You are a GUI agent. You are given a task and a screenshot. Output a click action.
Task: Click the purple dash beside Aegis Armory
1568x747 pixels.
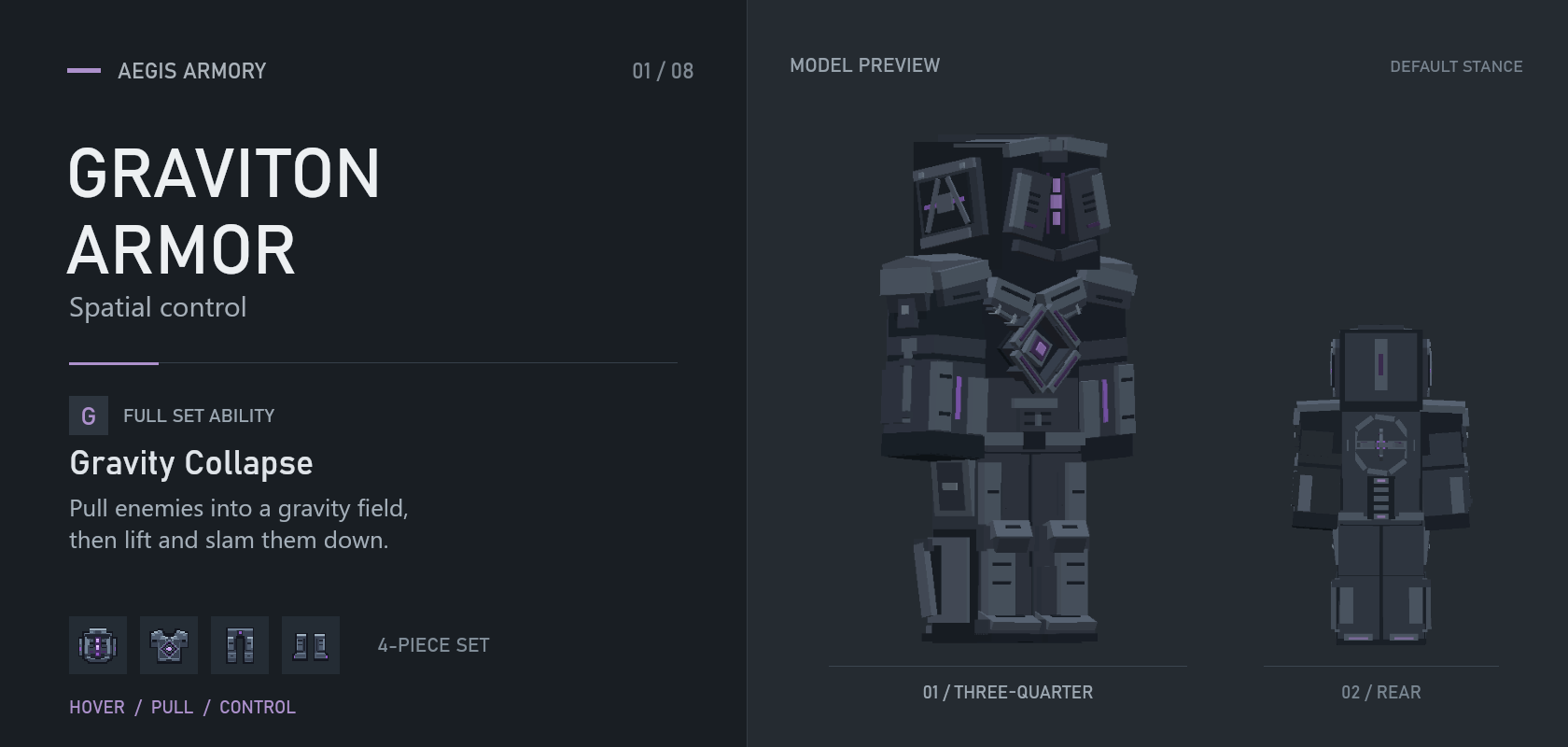(x=84, y=70)
